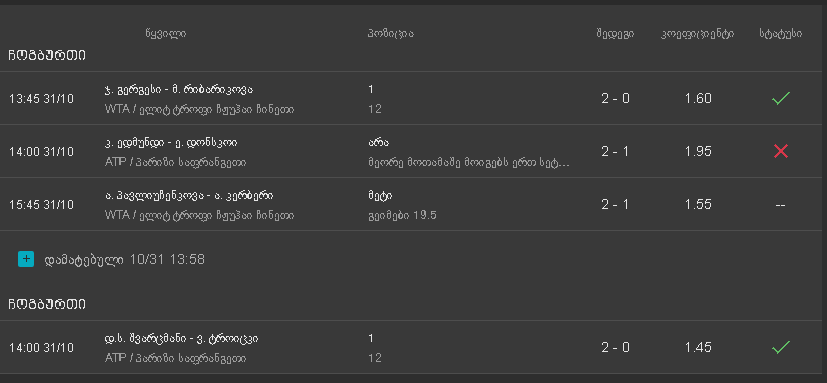Screen dimensions: 827x383
Task: Click the red cross status icon
Action: 781,151
